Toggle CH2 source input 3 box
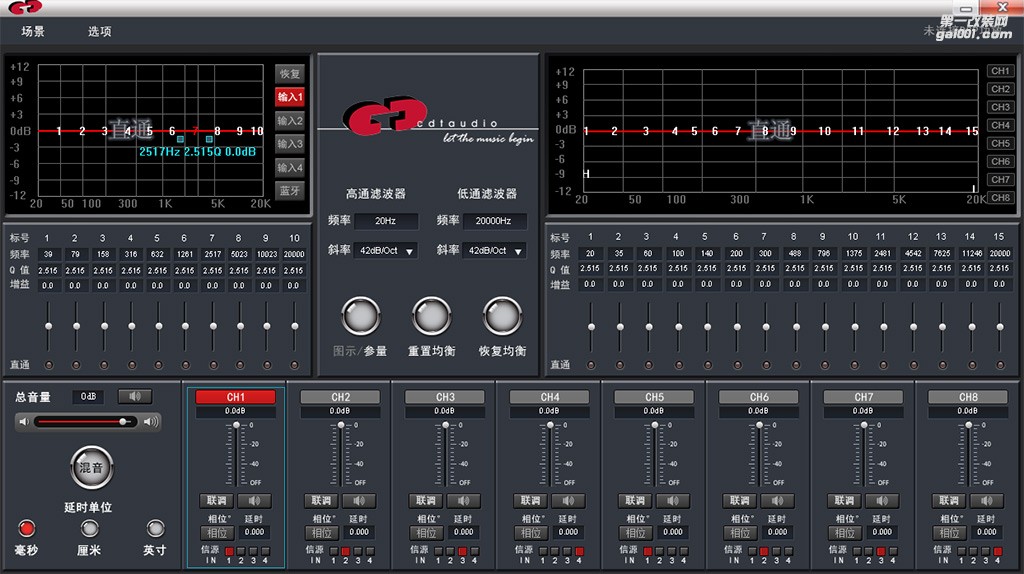Screen dimensions: 1024x574 pos(358,552)
